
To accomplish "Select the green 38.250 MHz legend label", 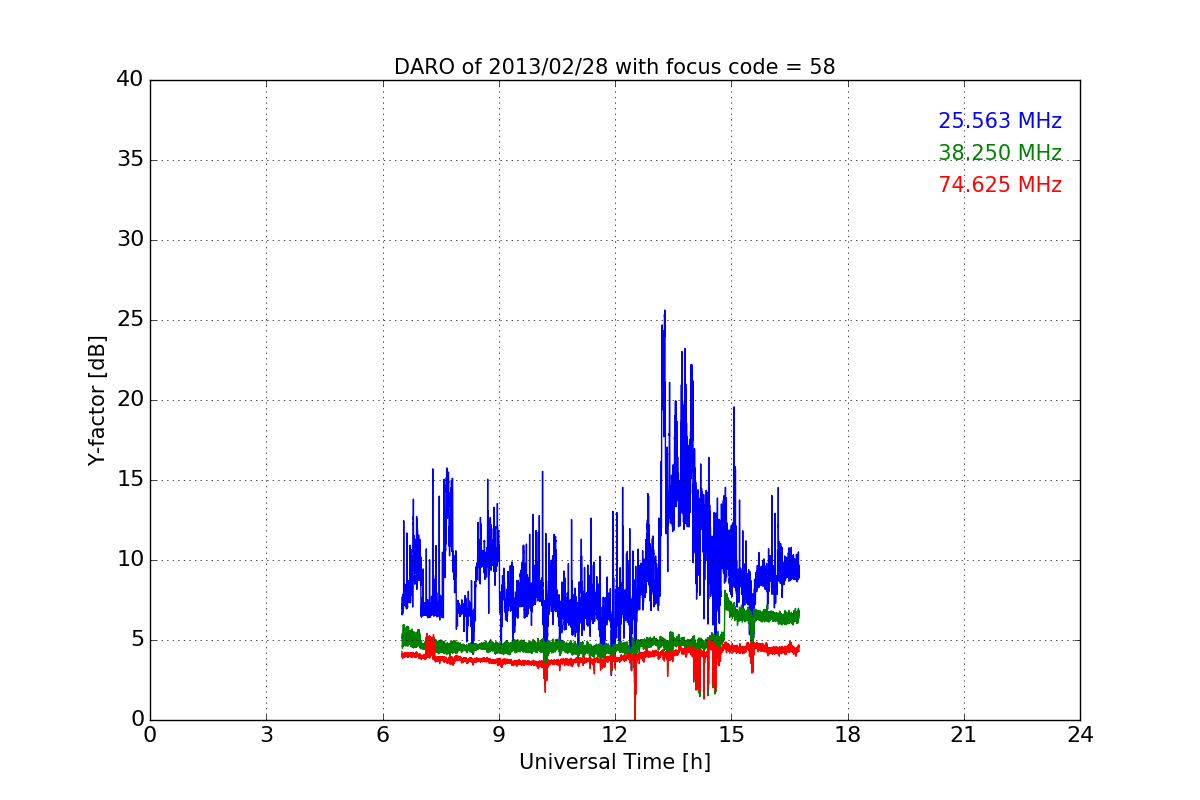I will tap(1000, 153).
